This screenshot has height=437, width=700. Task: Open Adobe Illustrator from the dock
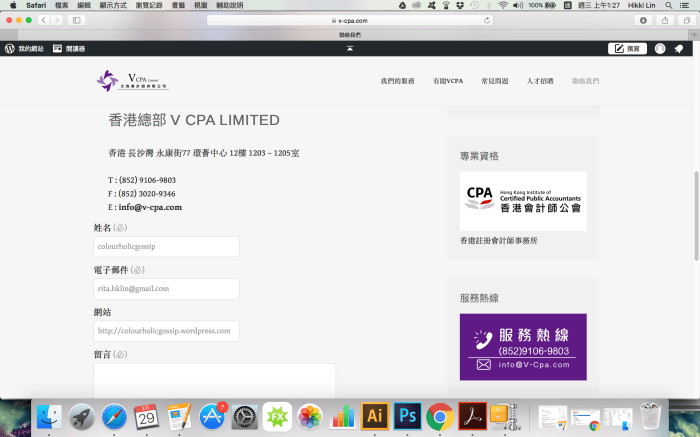[x=375, y=416]
